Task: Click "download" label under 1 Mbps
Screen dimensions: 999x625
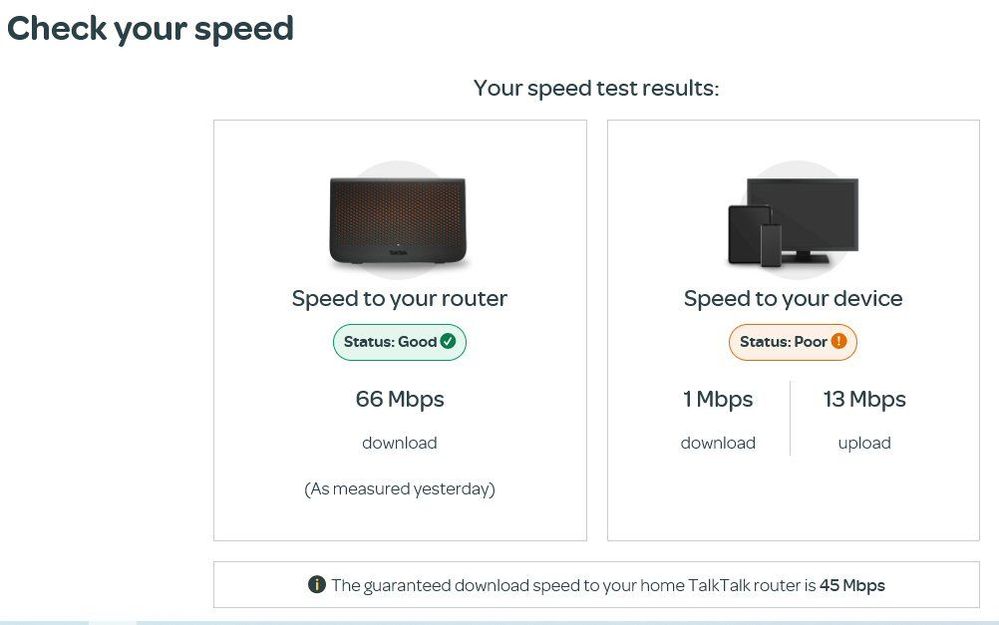Action: (x=718, y=443)
